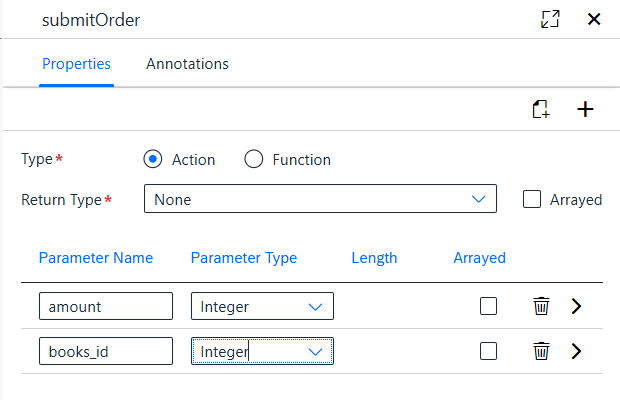Check the Arrayed box in the books_id row
The image size is (620, 400).
(x=488, y=351)
